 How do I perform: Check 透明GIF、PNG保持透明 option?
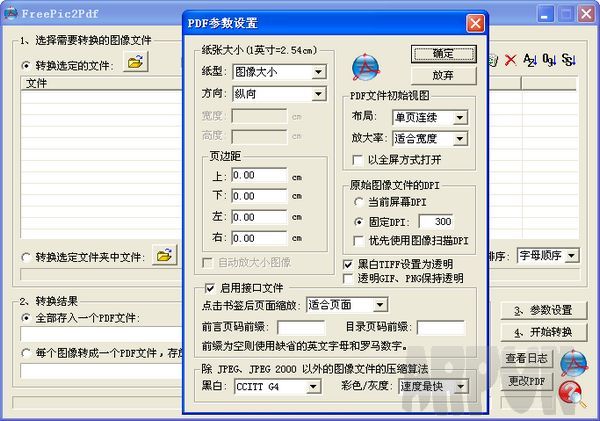click(348, 278)
